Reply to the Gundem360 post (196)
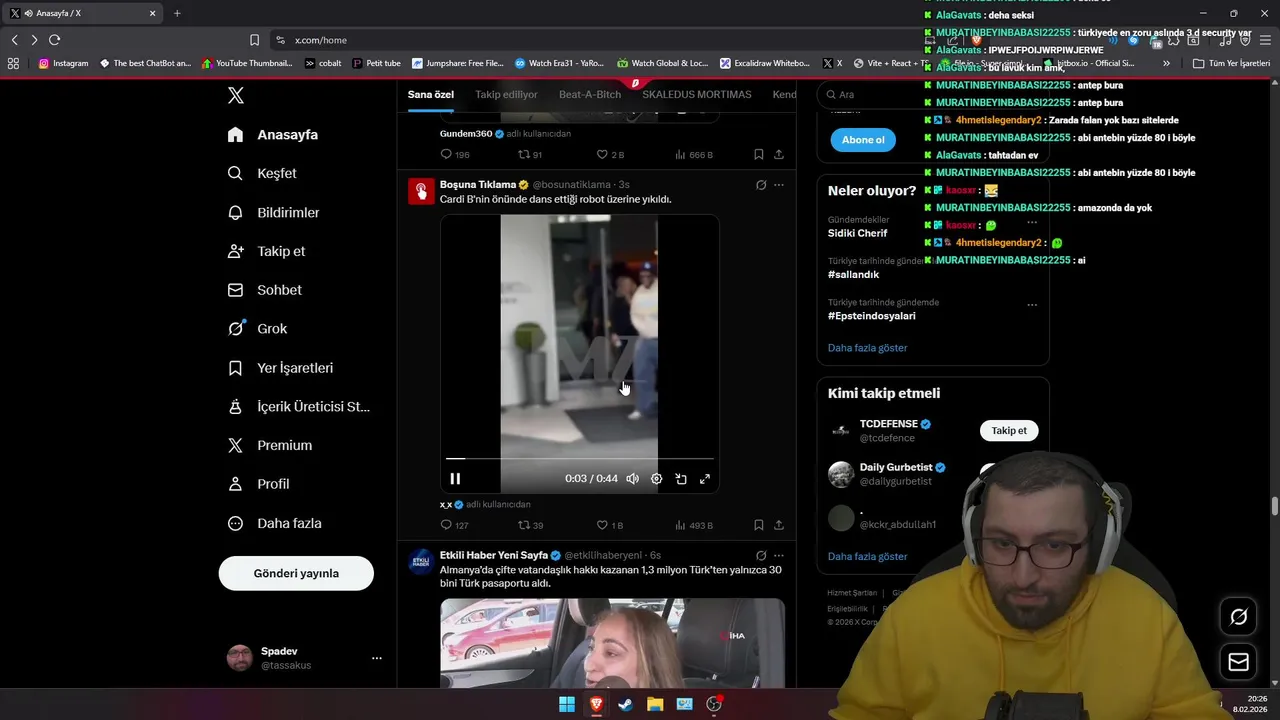The height and width of the screenshot is (720, 1280). click(x=455, y=155)
